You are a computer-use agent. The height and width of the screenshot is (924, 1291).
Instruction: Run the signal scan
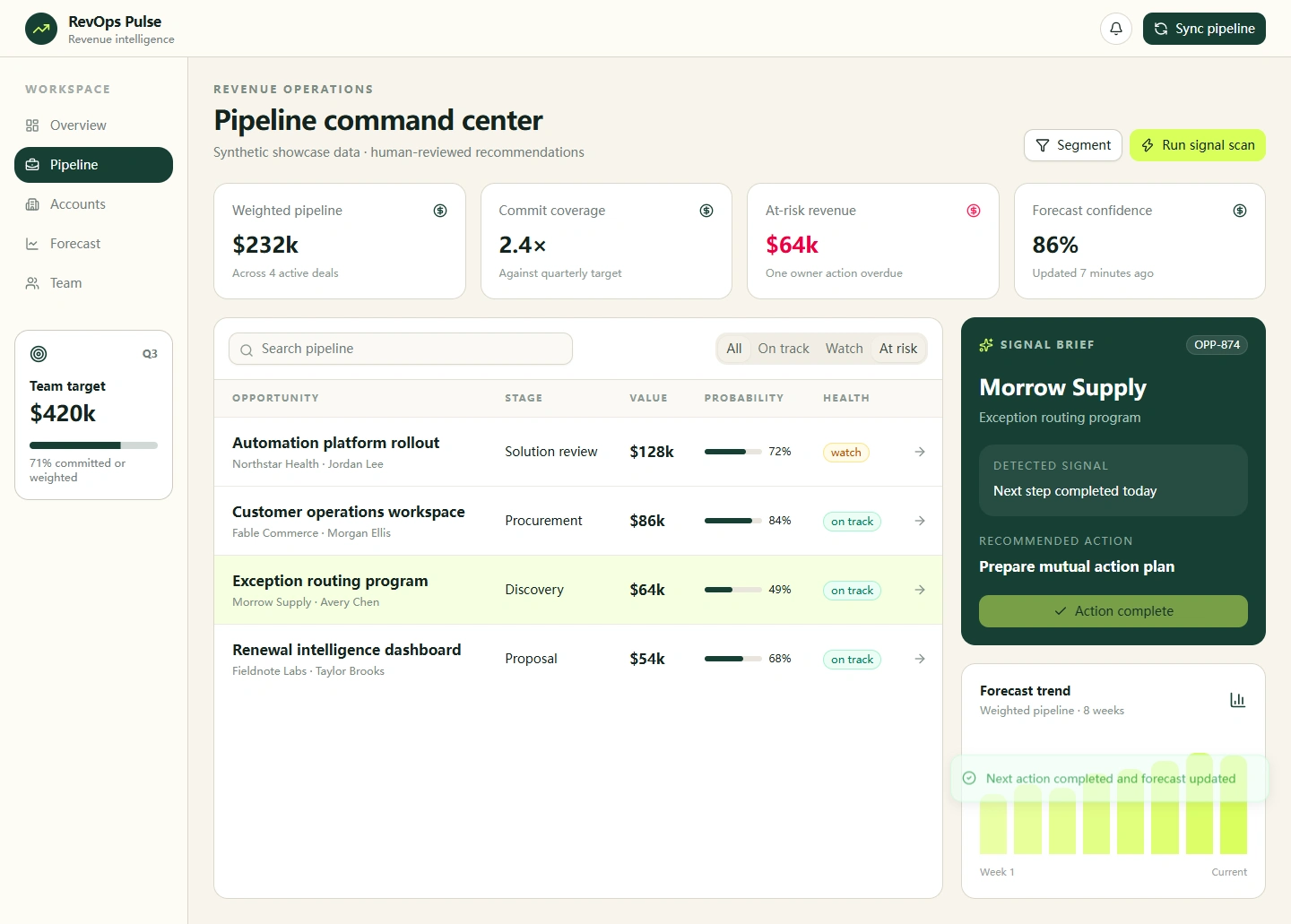coord(1198,145)
